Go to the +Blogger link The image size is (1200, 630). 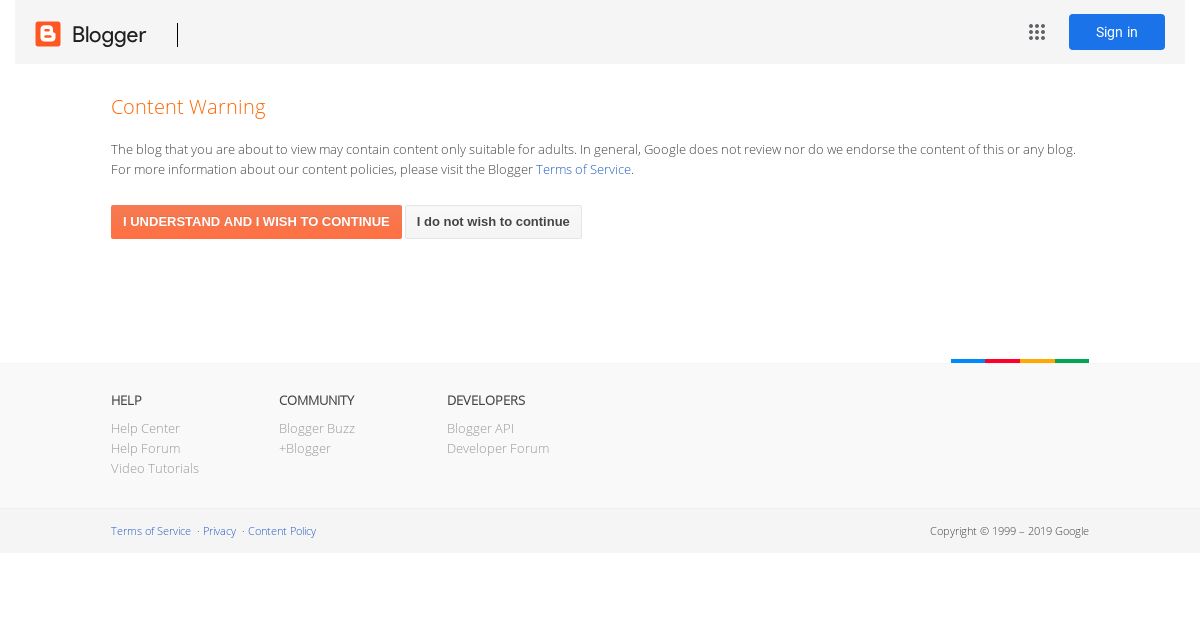pos(305,448)
